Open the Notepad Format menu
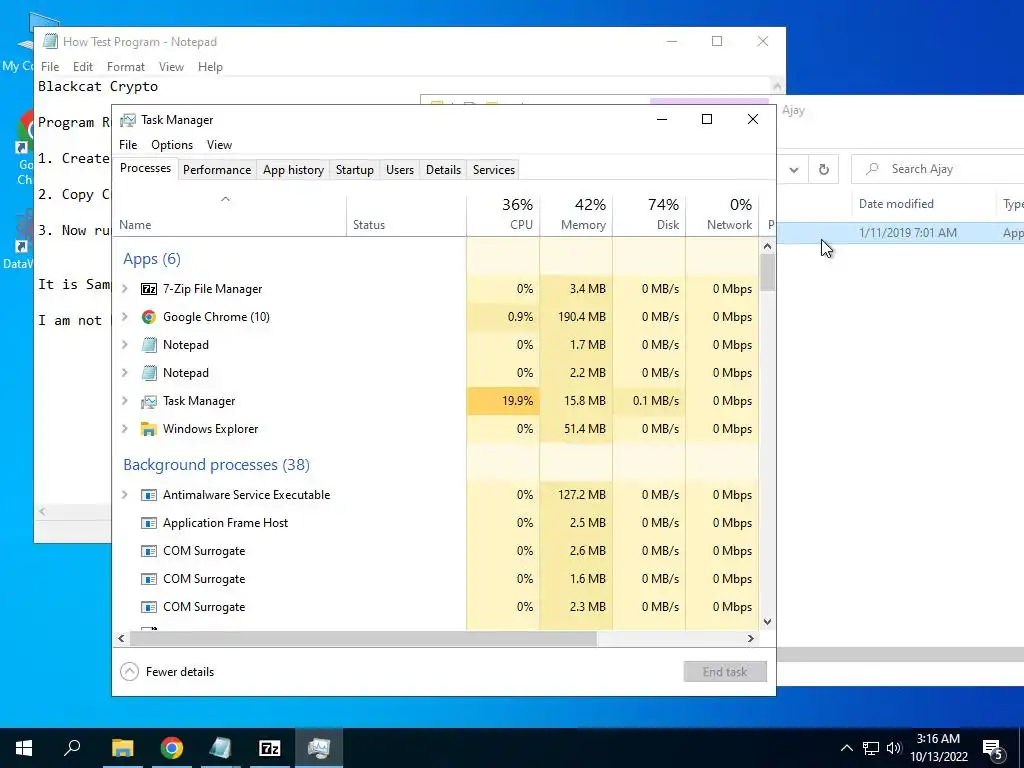1024x768 pixels. point(125,67)
